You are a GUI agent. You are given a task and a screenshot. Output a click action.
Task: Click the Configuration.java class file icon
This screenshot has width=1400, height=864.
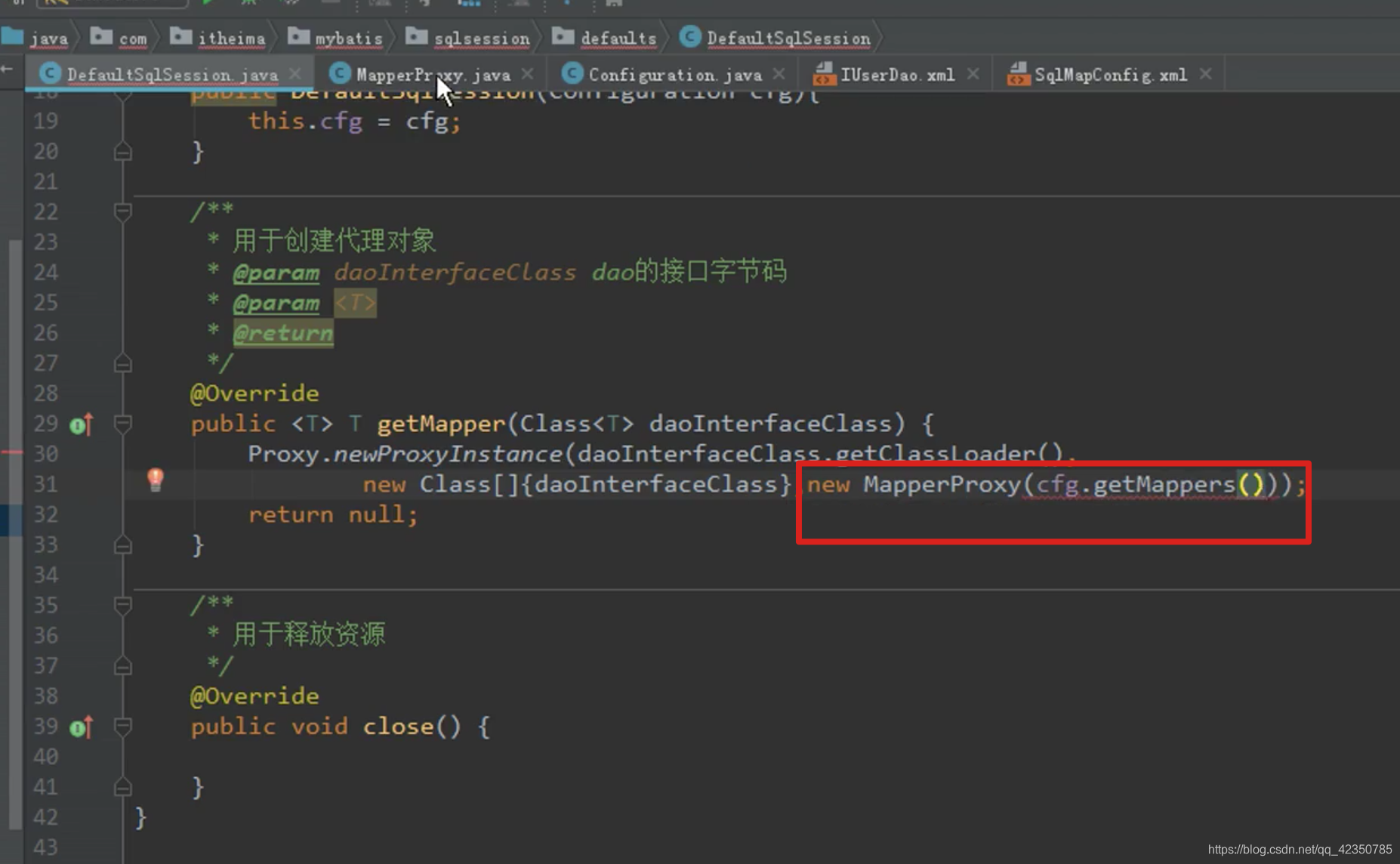pos(572,73)
